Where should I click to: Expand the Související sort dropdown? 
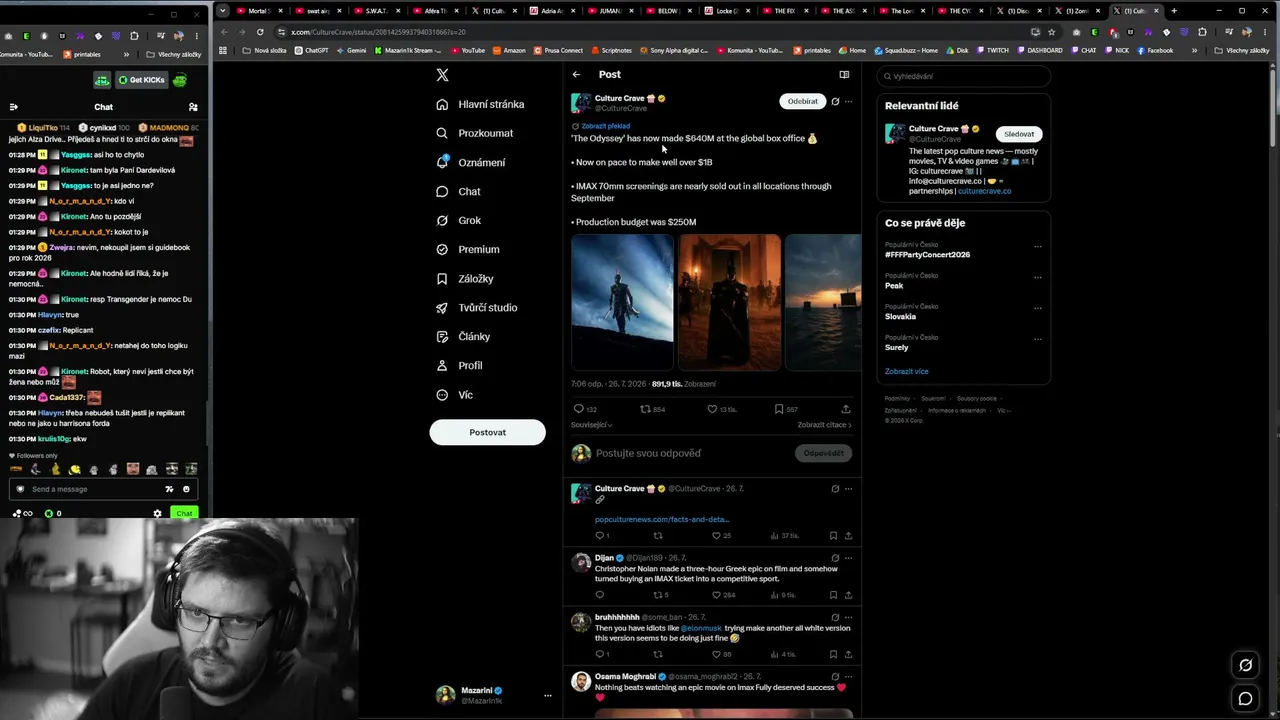click(592, 425)
